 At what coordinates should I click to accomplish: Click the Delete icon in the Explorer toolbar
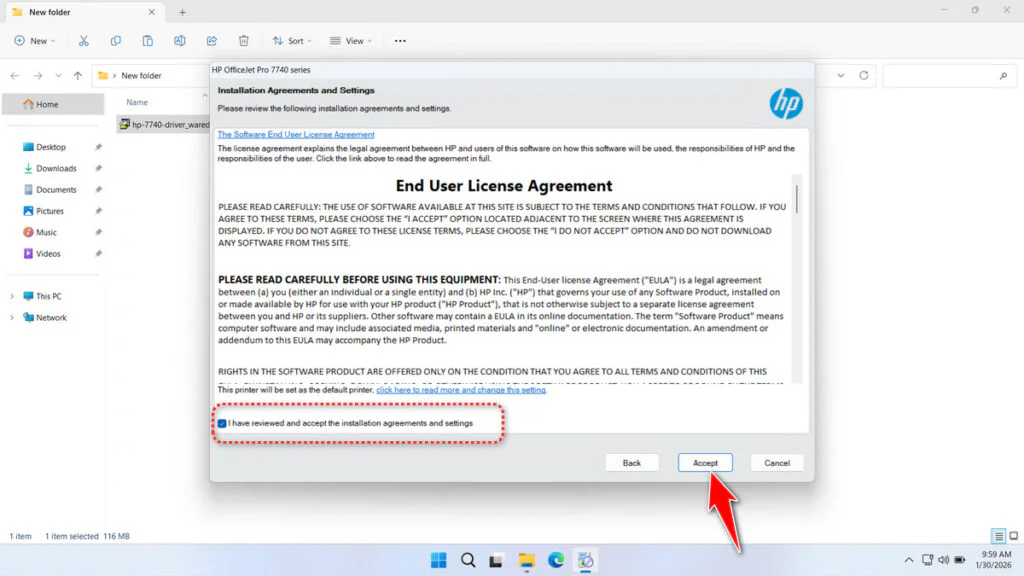click(243, 40)
